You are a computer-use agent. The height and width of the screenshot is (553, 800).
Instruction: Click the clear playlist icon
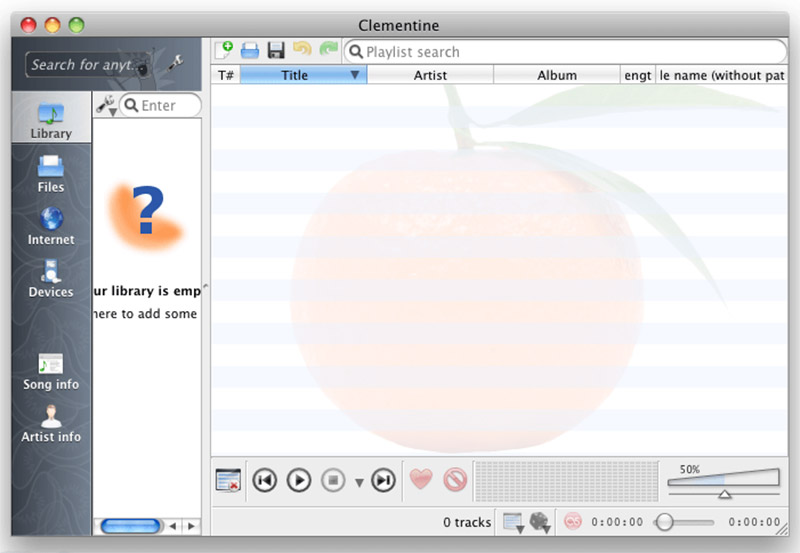tap(228, 480)
